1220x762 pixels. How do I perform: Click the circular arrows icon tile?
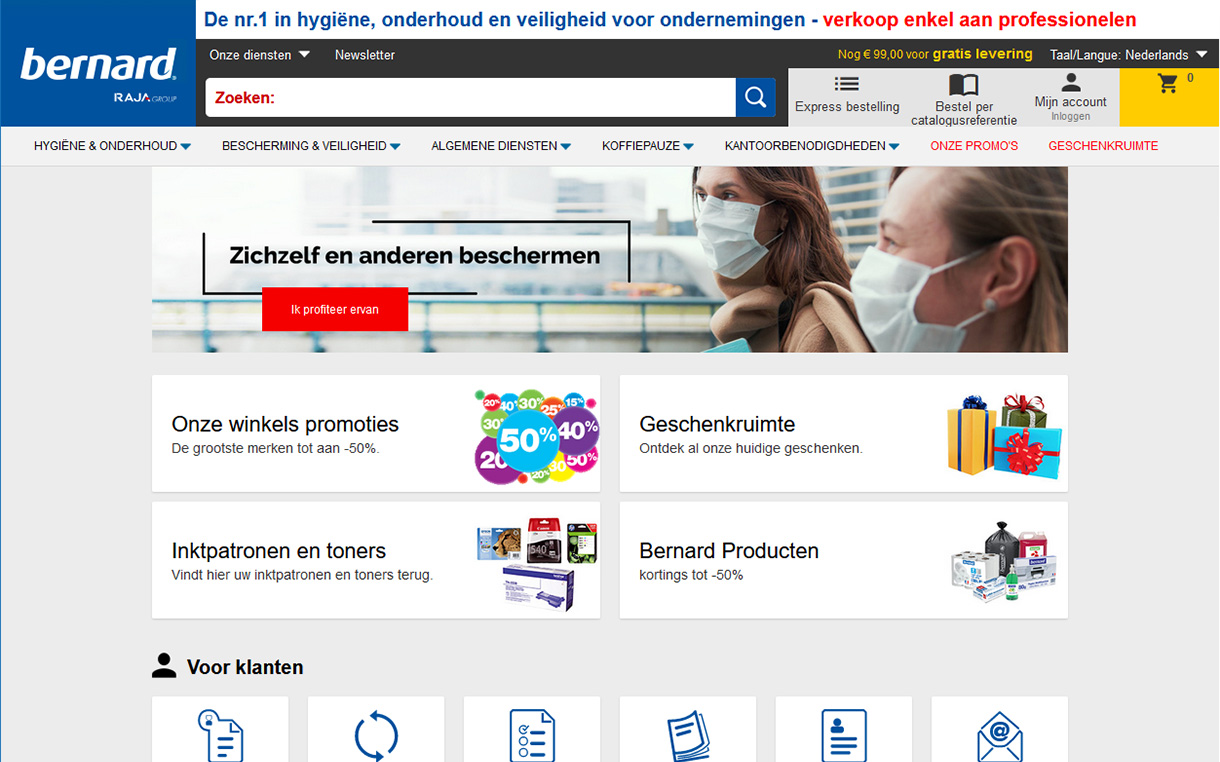376,735
